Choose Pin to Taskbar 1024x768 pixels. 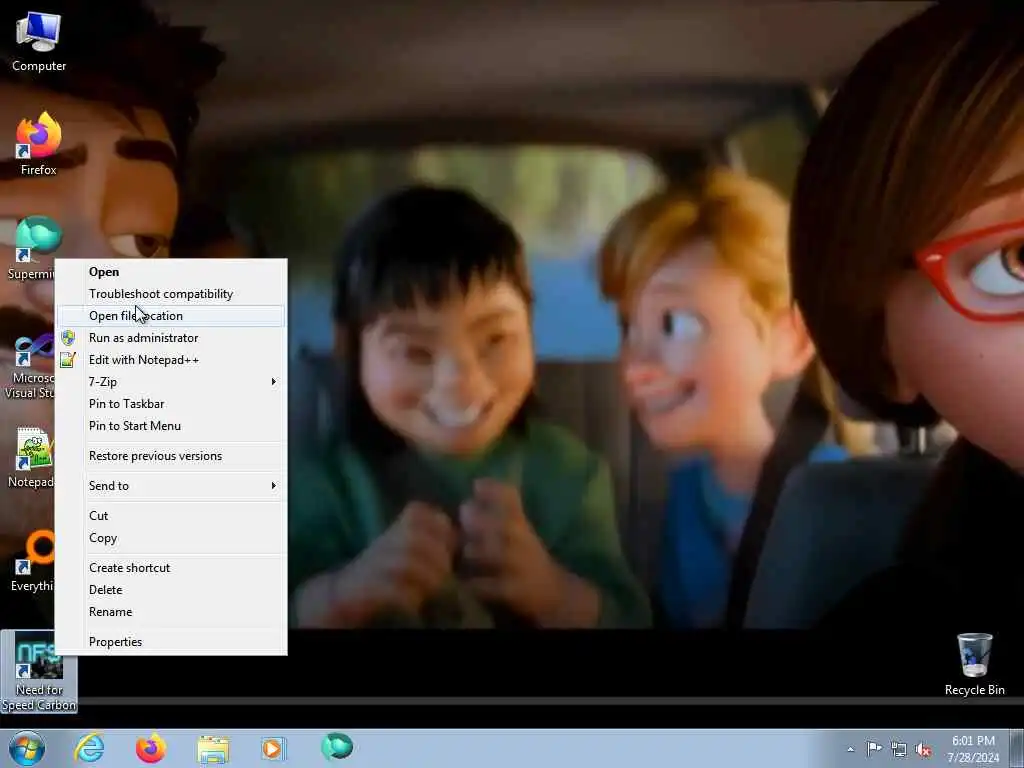coord(171,404)
